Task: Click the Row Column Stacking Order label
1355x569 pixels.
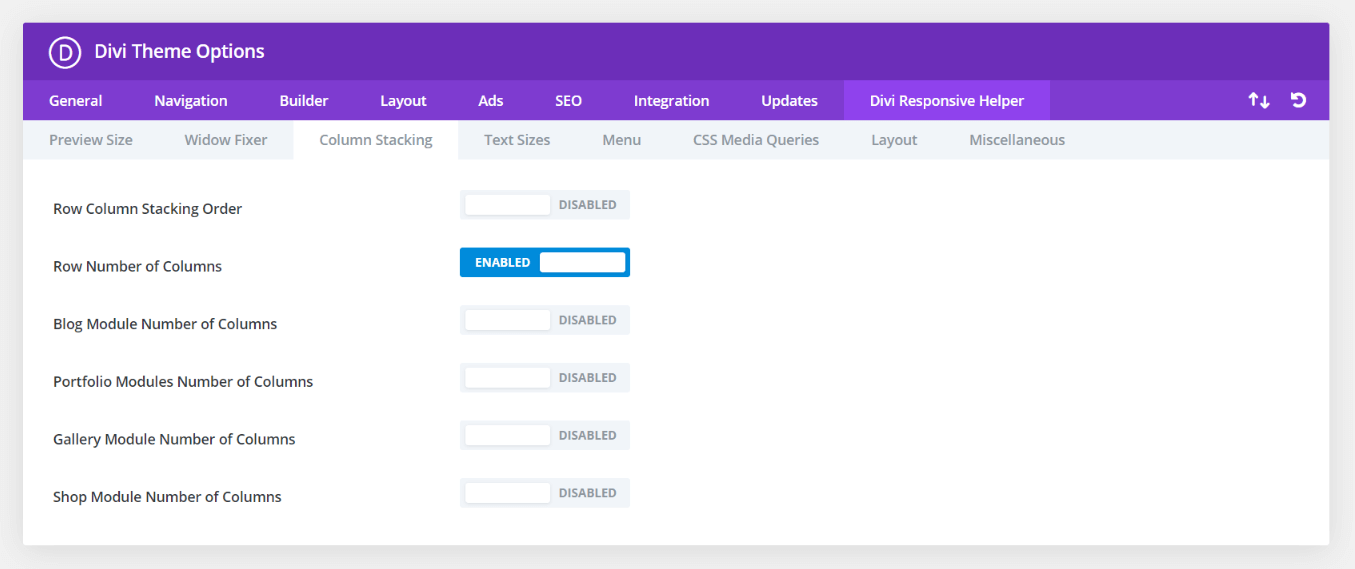Action: coord(148,209)
